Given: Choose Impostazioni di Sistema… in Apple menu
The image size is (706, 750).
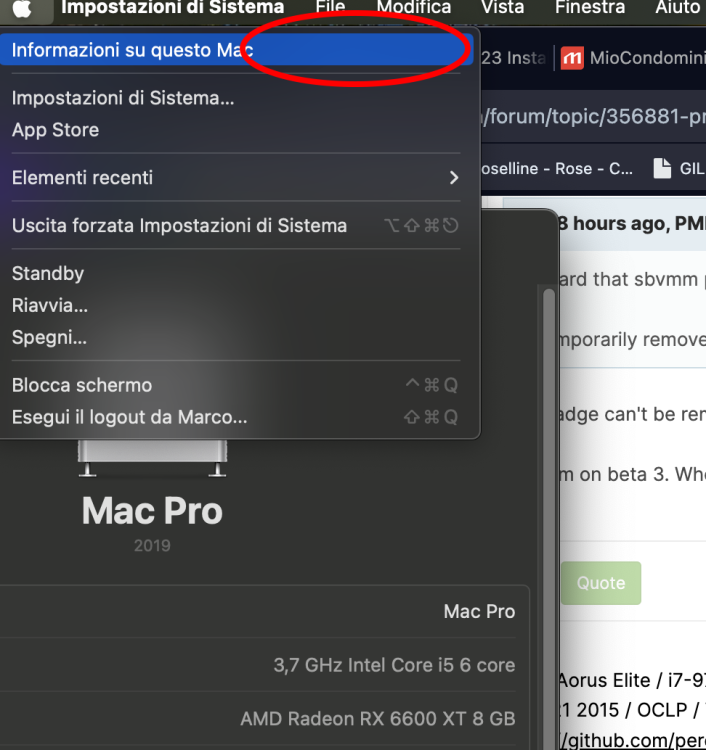Looking at the screenshot, I should tap(236, 98).
